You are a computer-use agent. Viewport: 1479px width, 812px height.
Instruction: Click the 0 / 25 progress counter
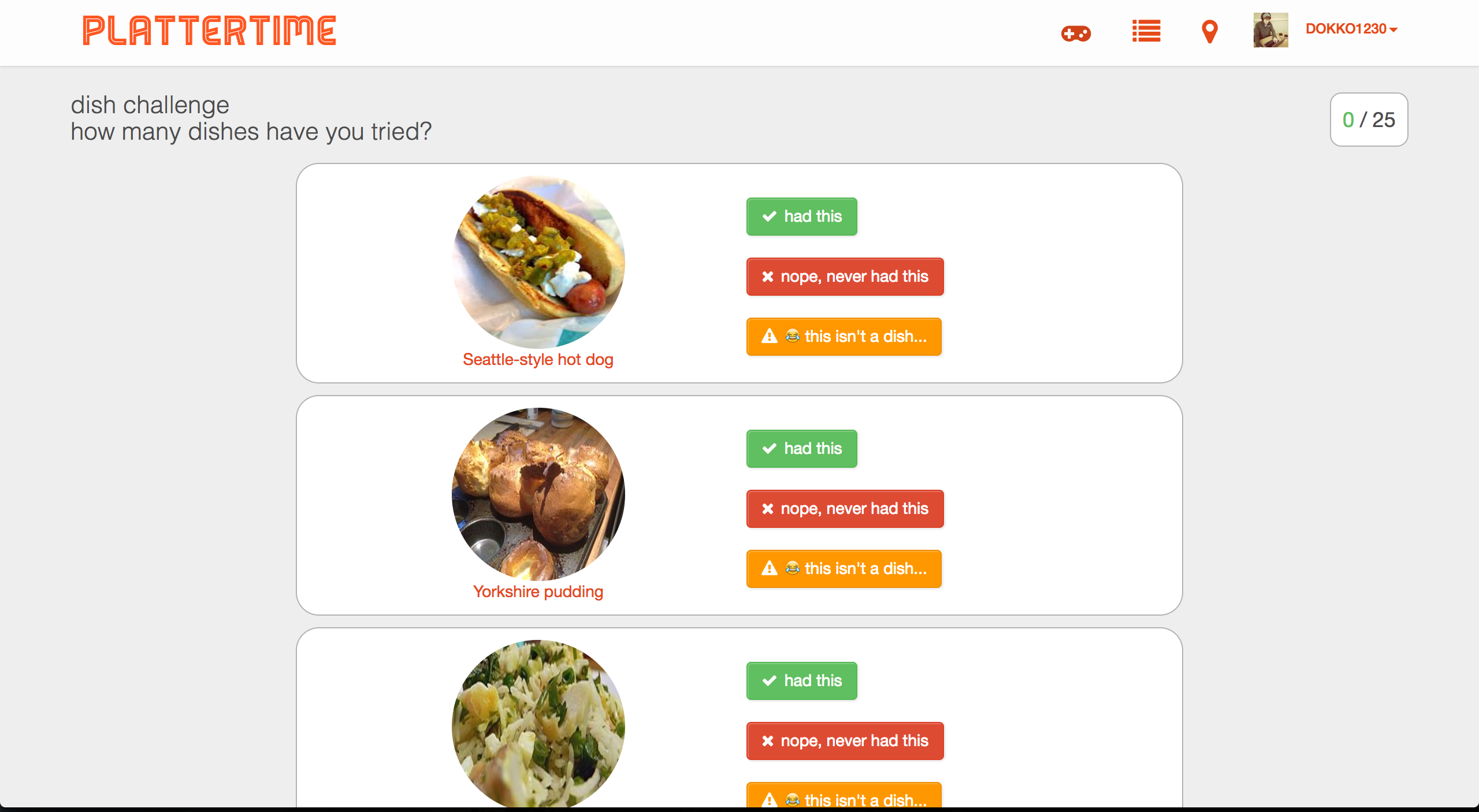(x=1368, y=120)
